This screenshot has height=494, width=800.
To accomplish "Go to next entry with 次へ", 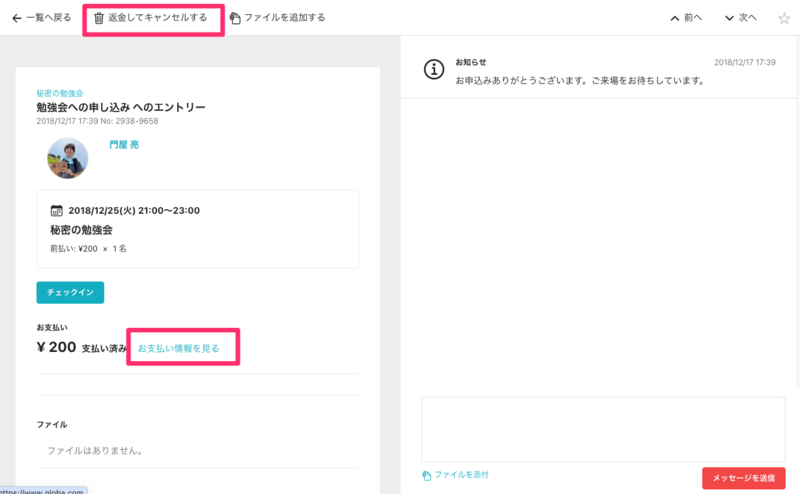I will tap(742, 18).
